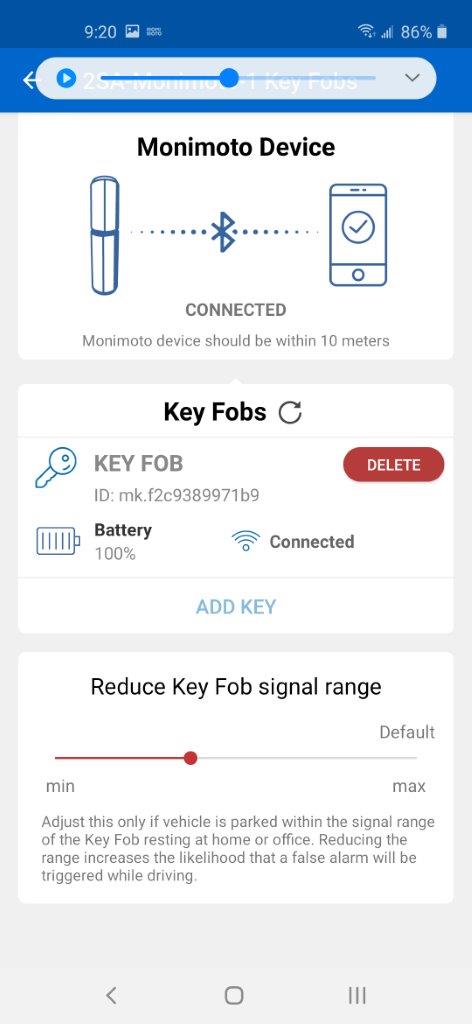Viewport: 472px width, 1024px height.
Task: Tap the battery level icon
Action: click(x=58, y=541)
